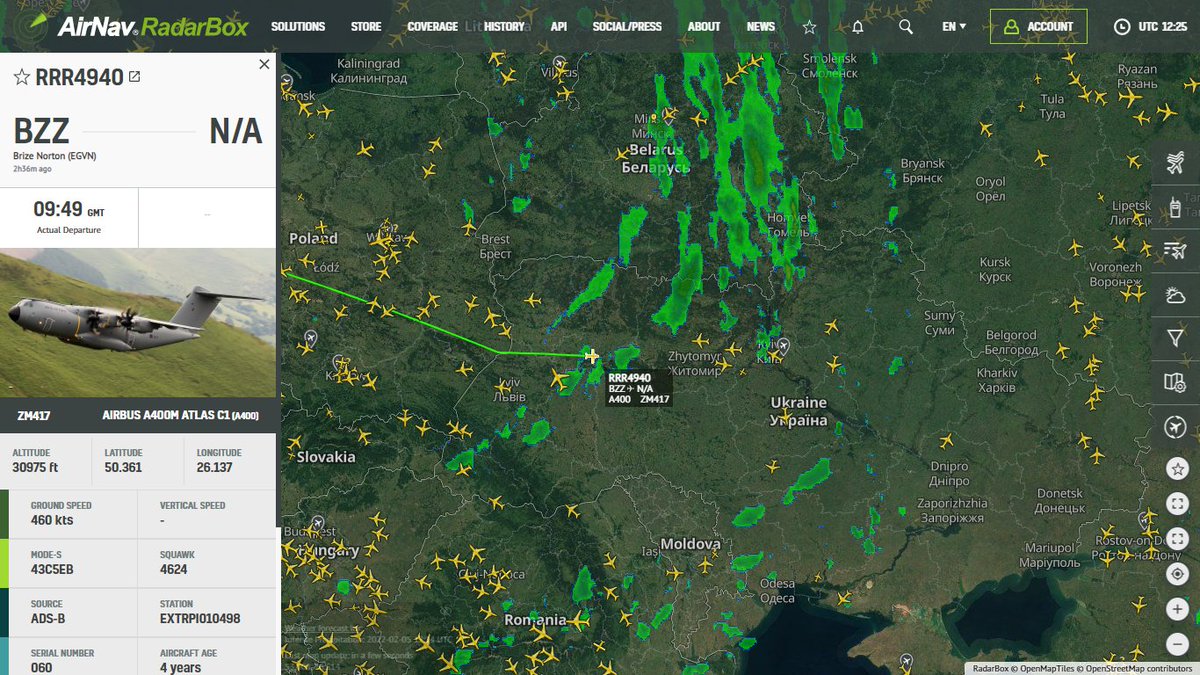Click the squawk value 4624
1200x675 pixels.
point(174,570)
